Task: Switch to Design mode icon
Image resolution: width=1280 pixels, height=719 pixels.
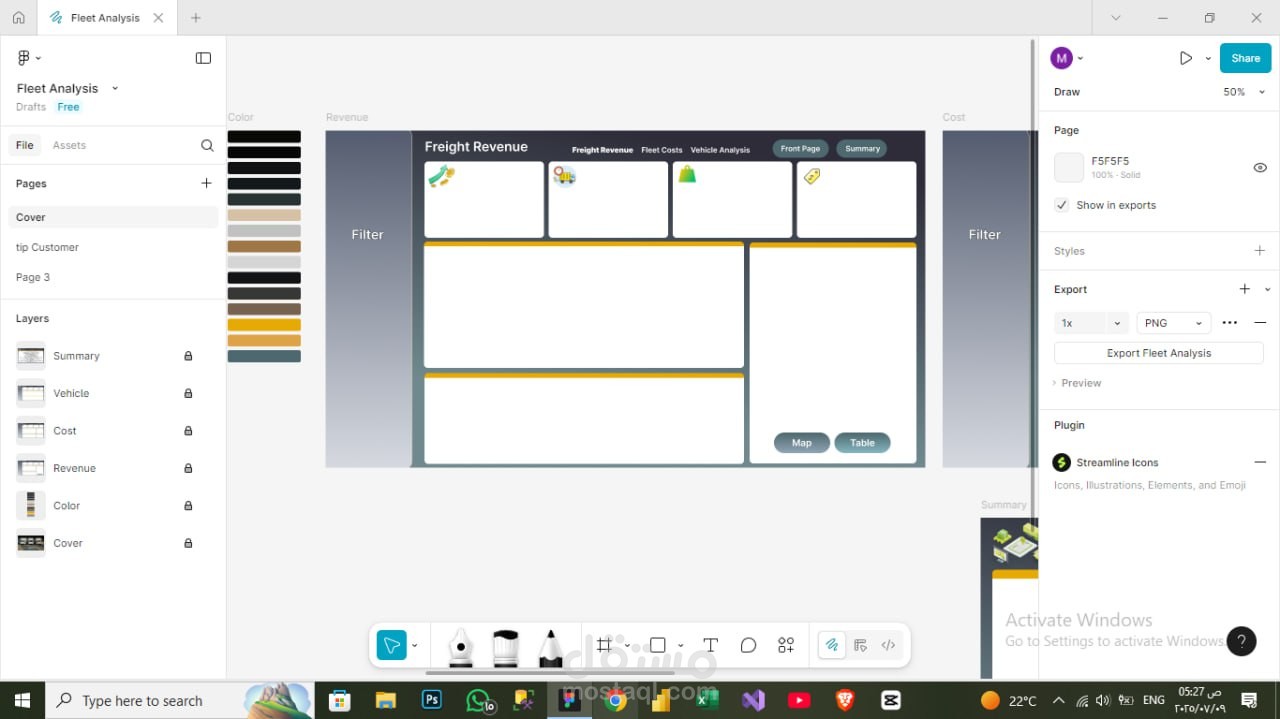Action: tap(860, 645)
